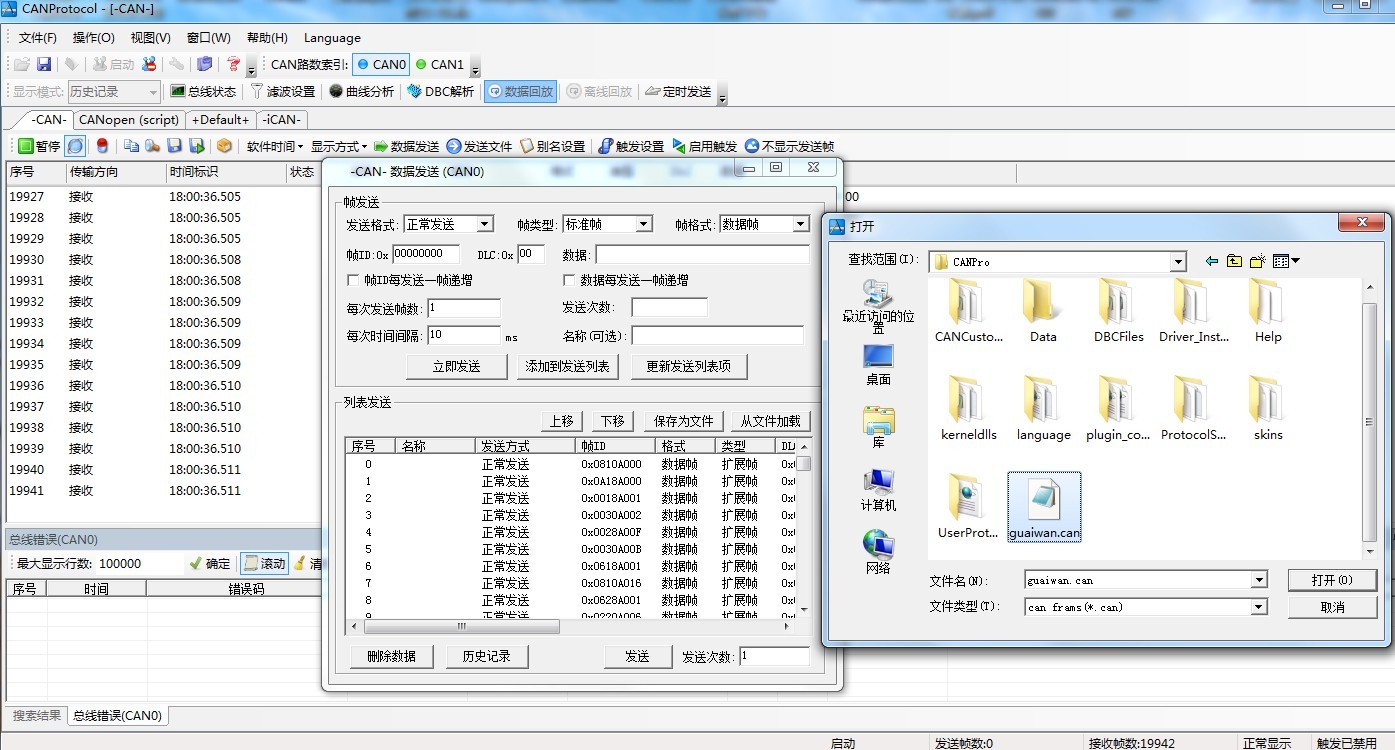Enable 数据每发送一帧递增 checkbox

tap(569, 281)
